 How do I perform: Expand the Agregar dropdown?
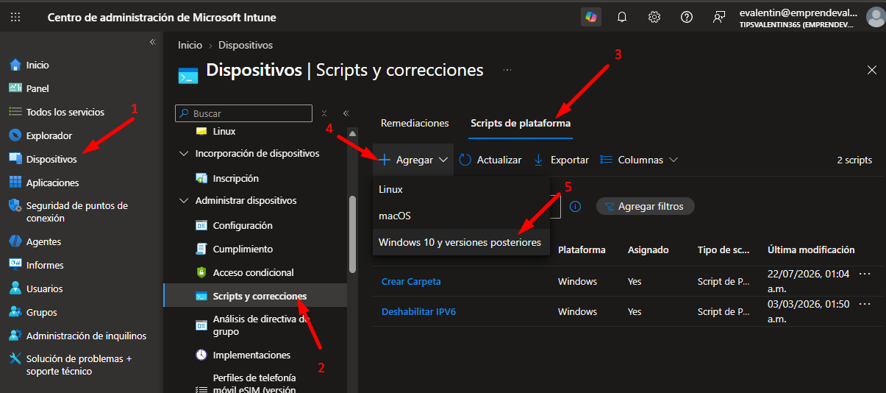(x=413, y=160)
